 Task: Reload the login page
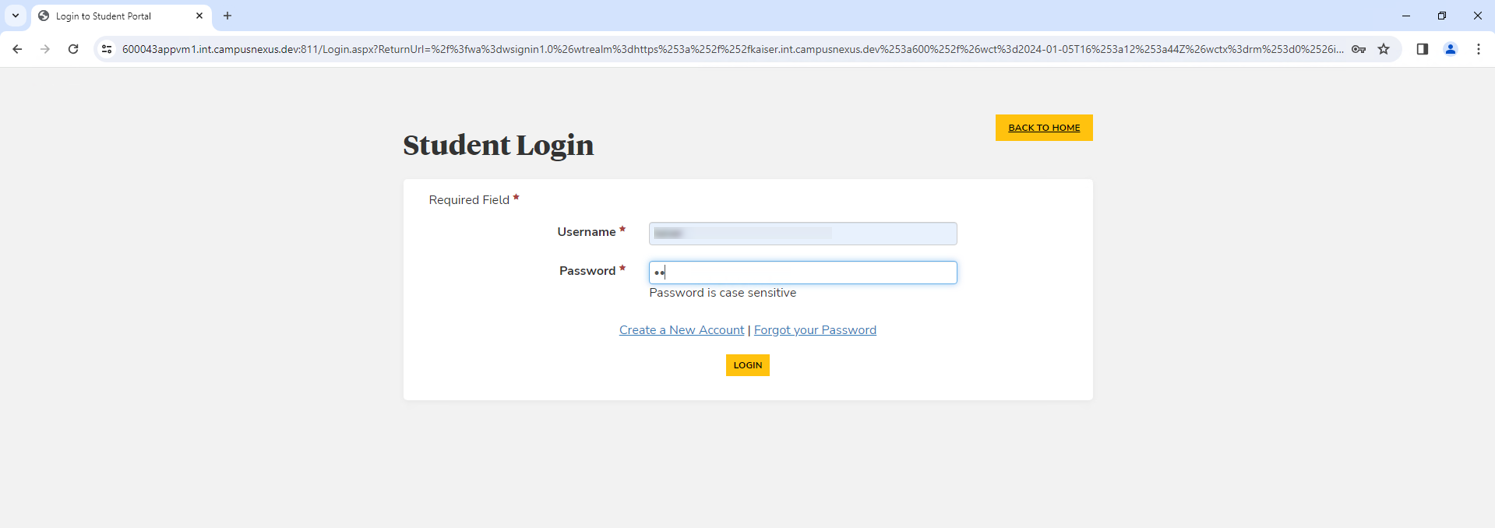click(73, 49)
